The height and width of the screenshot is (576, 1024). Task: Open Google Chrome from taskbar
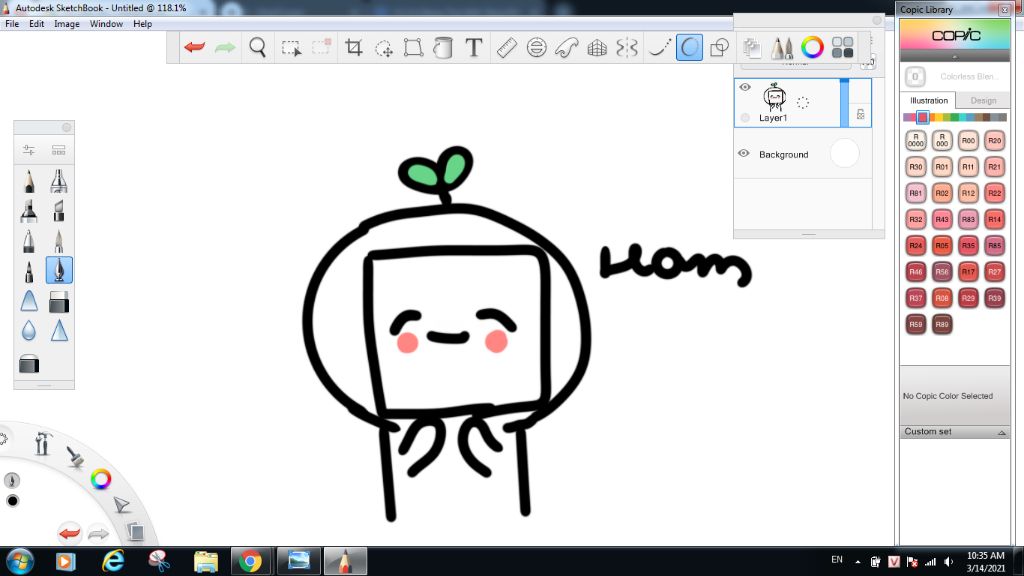tap(250, 562)
